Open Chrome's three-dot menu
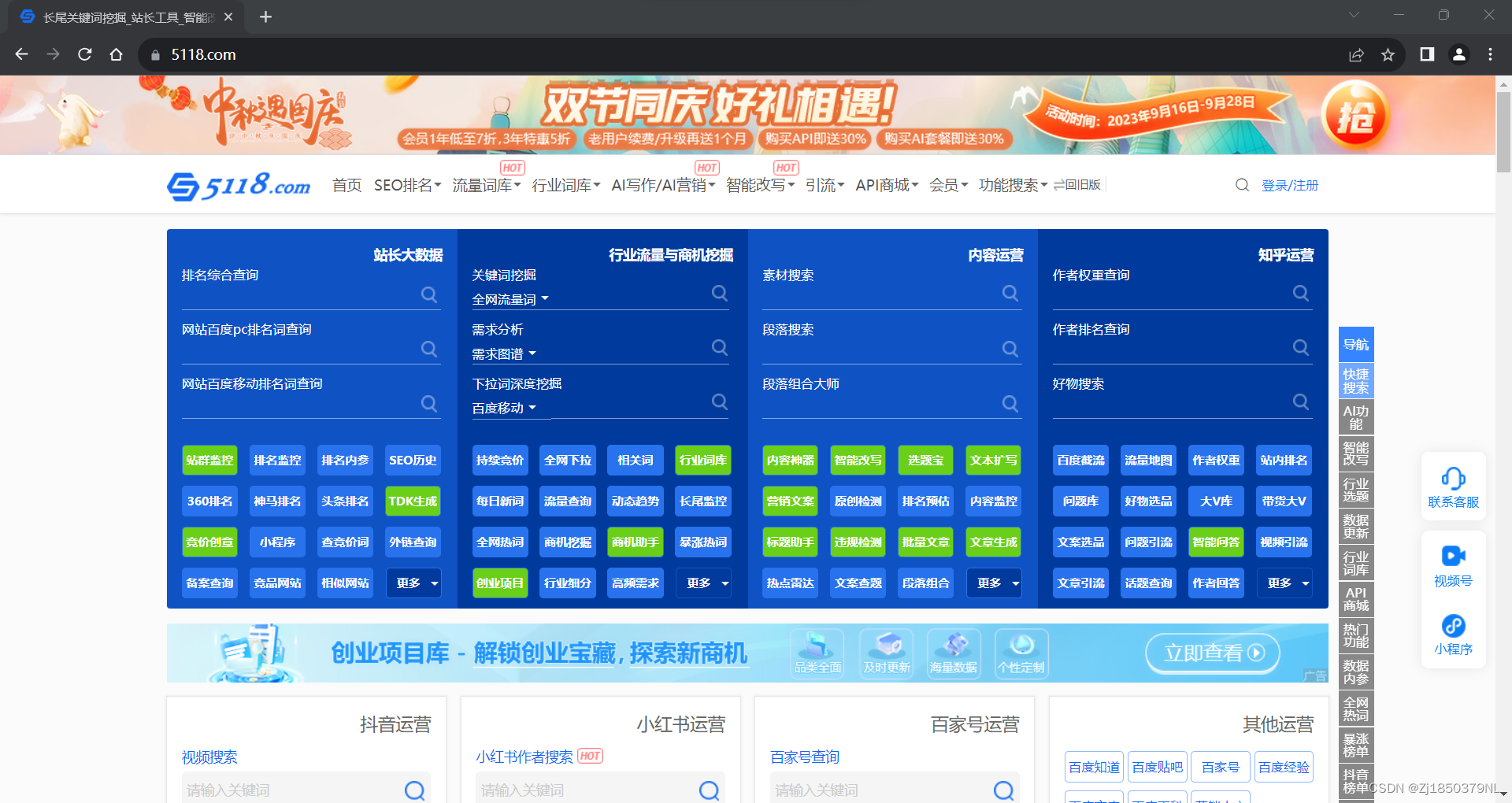 click(x=1490, y=54)
